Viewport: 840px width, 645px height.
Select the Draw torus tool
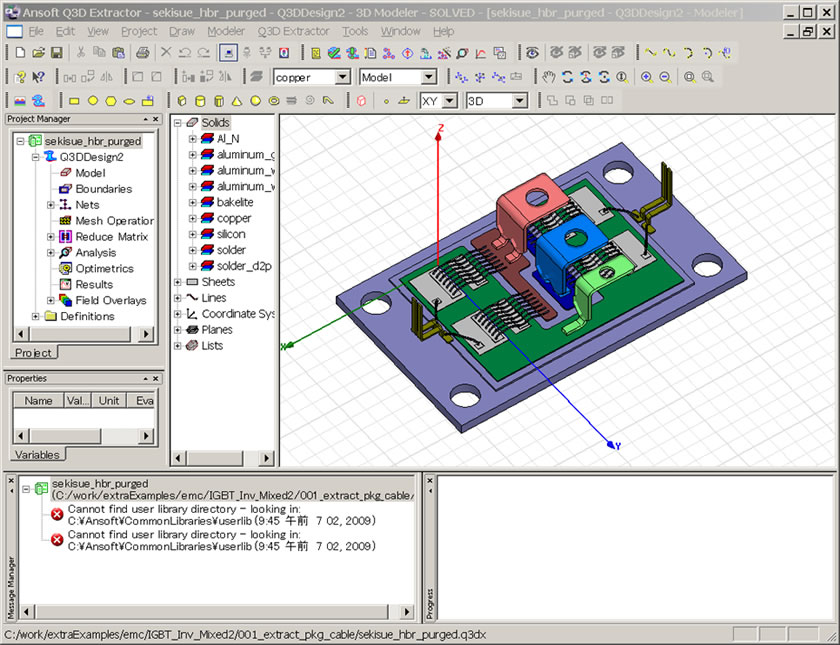point(274,101)
